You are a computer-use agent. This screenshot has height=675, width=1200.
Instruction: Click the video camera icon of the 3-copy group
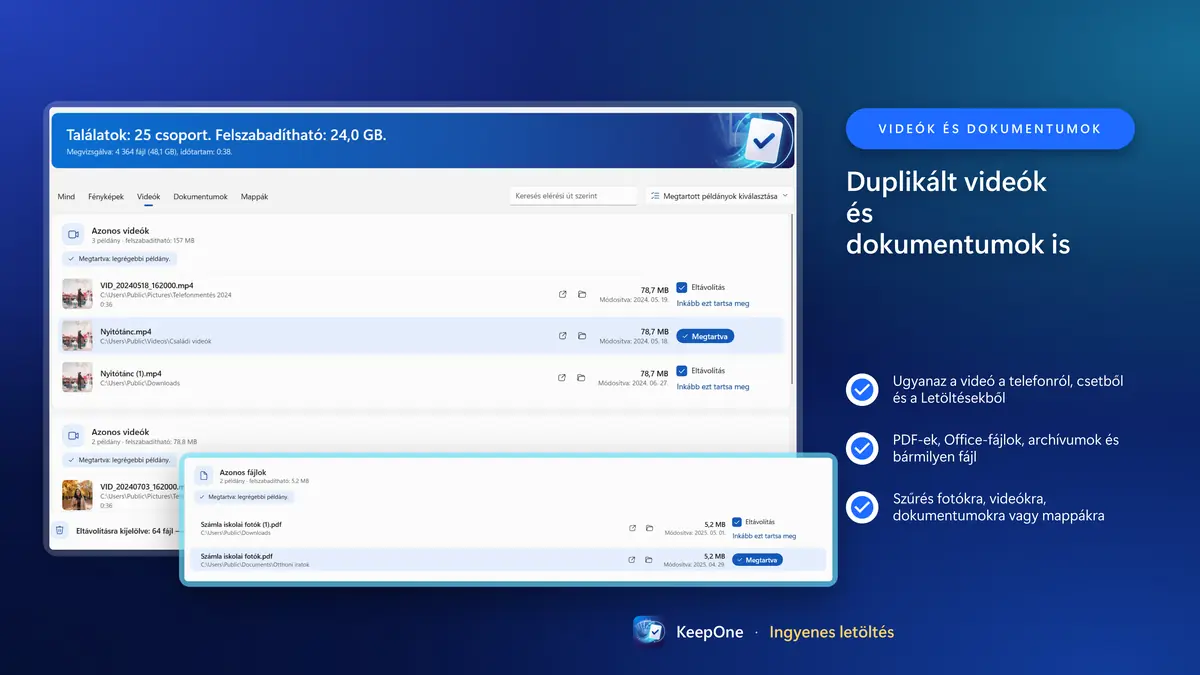(x=72, y=235)
